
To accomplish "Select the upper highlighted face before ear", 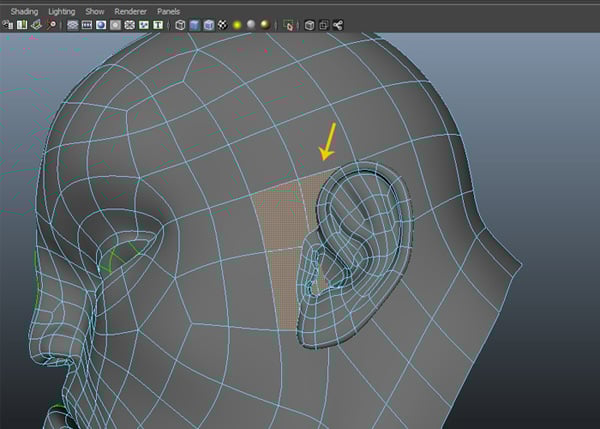I will (284, 214).
